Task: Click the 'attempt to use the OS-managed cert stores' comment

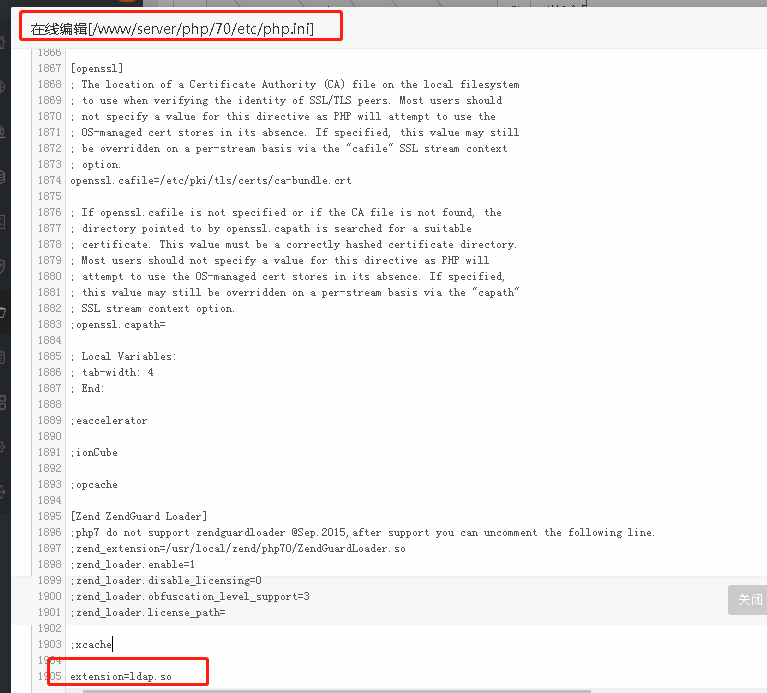Action: 288,276
